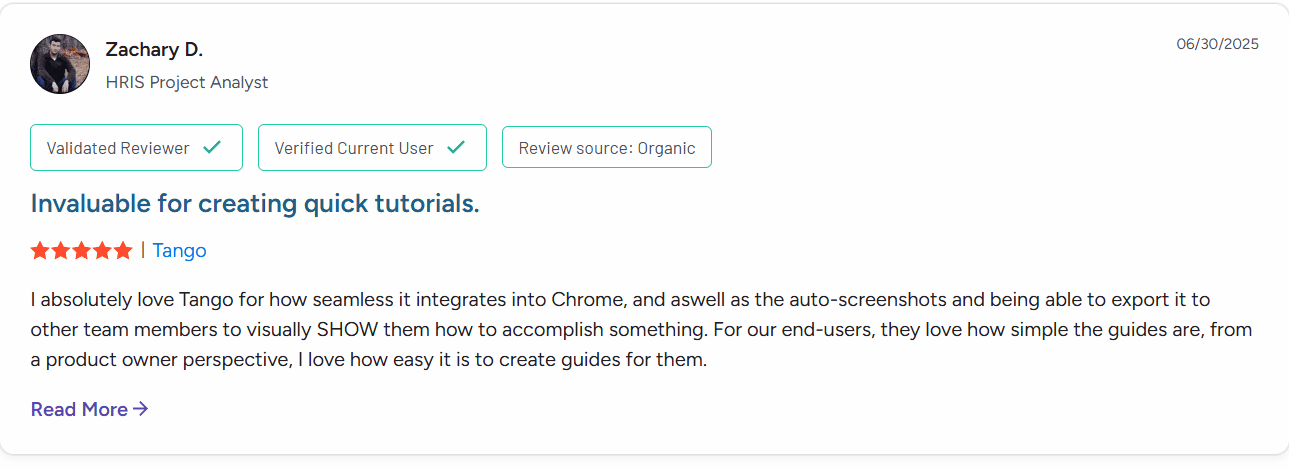This screenshot has height=470, width=1289.
Task: Expand the review via Read More link
Action: pyautogui.click(x=79, y=409)
